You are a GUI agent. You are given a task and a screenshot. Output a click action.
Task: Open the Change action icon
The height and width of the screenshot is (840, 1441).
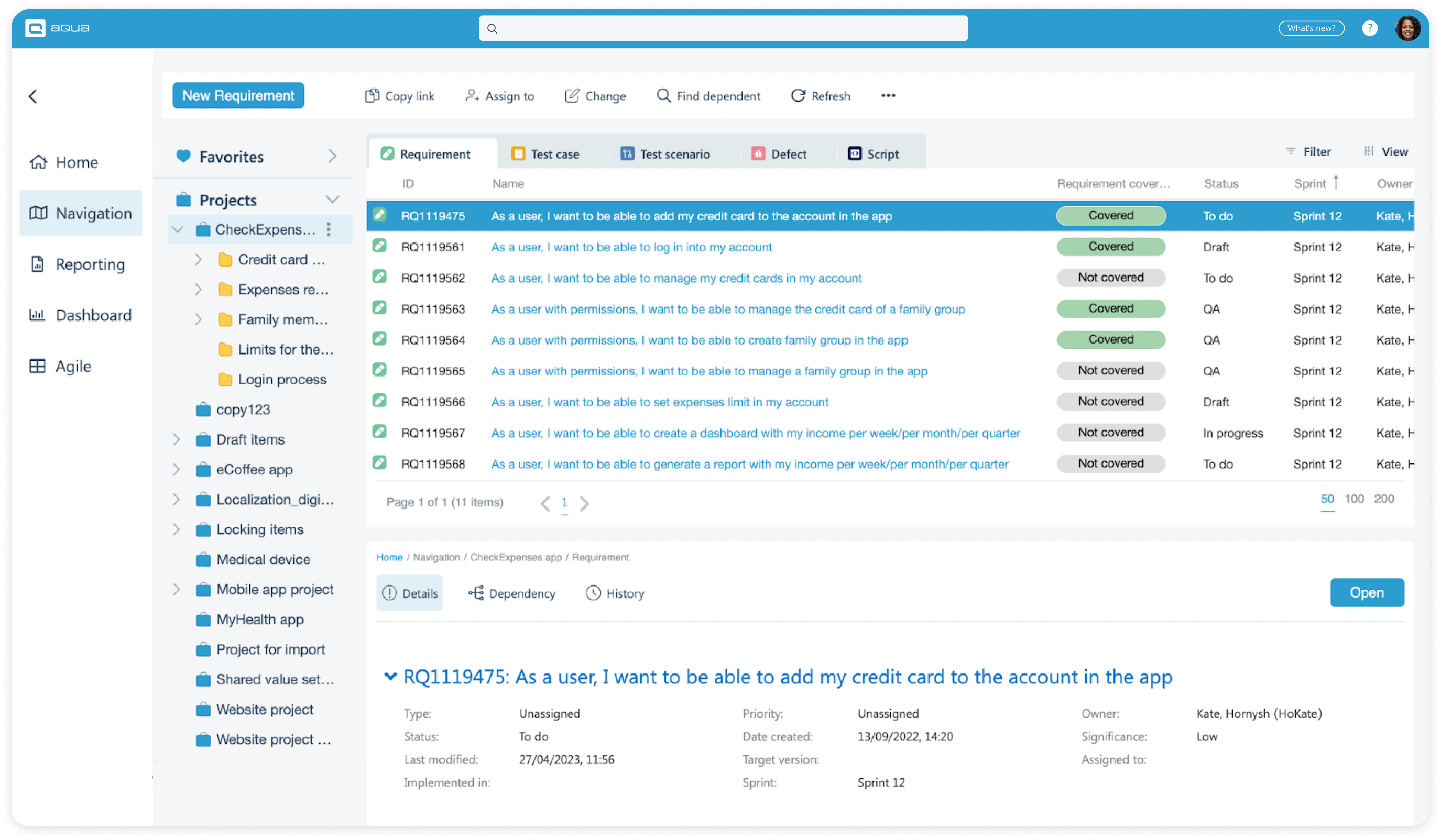point(572,95)
